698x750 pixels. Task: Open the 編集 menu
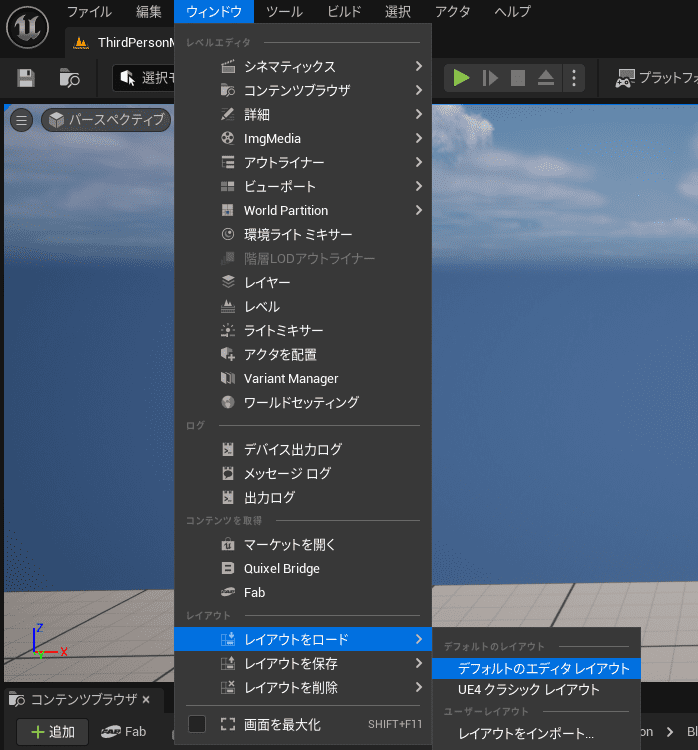tap(148, 11)
